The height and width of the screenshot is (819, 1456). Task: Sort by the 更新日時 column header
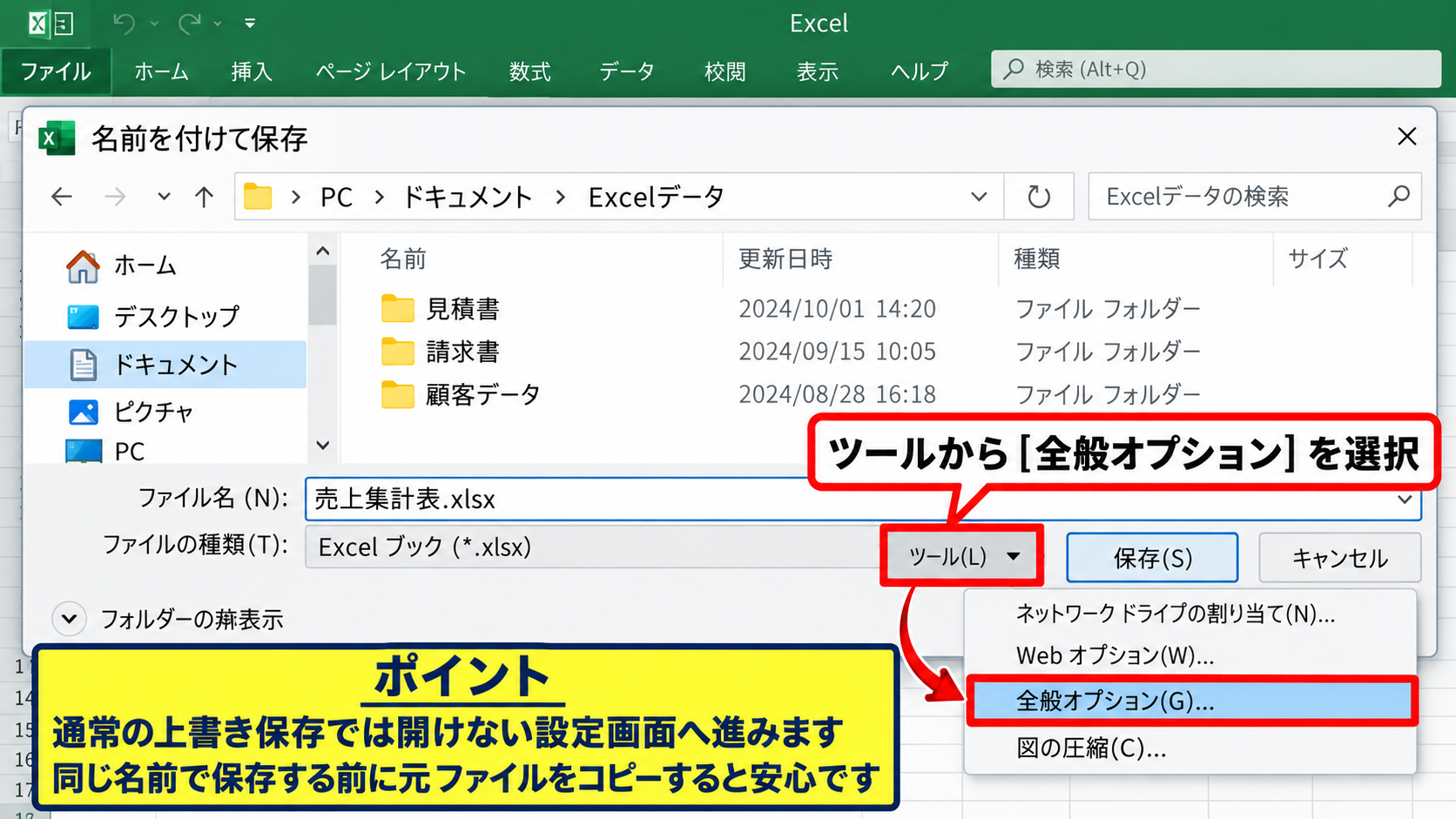(x=785, y=258)
